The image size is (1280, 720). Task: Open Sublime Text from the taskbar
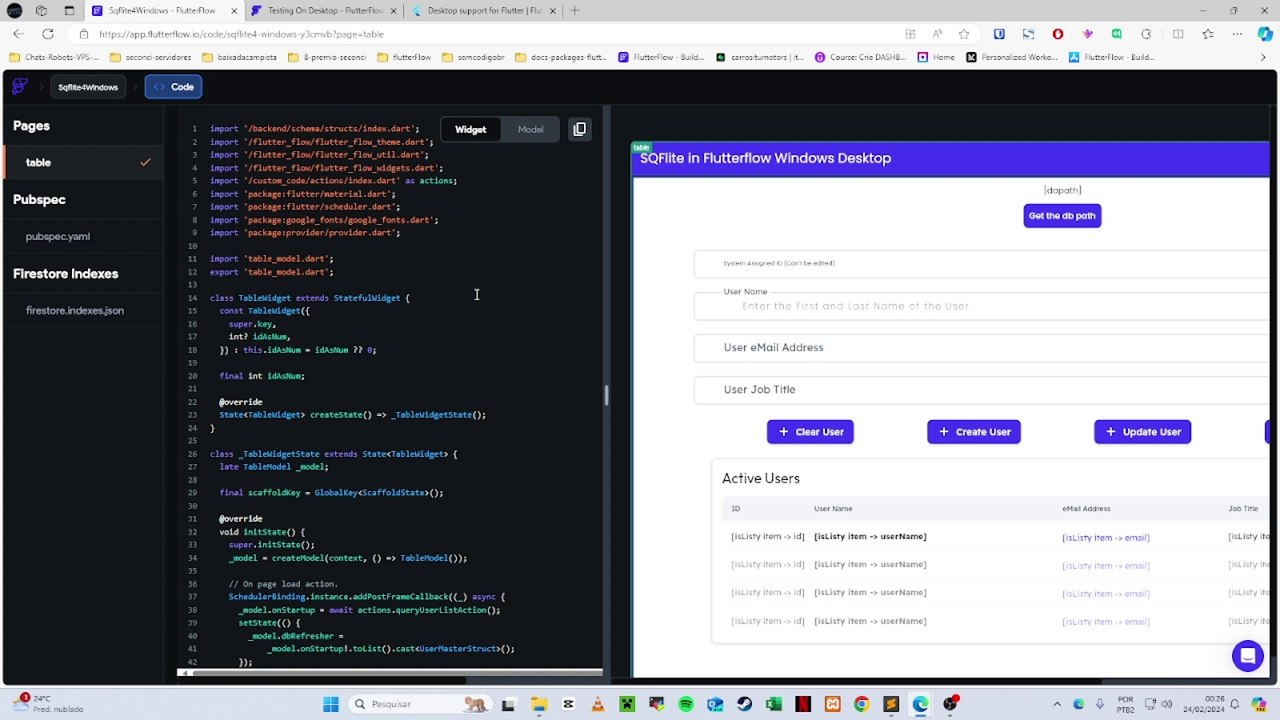click(x=891, y=704)
